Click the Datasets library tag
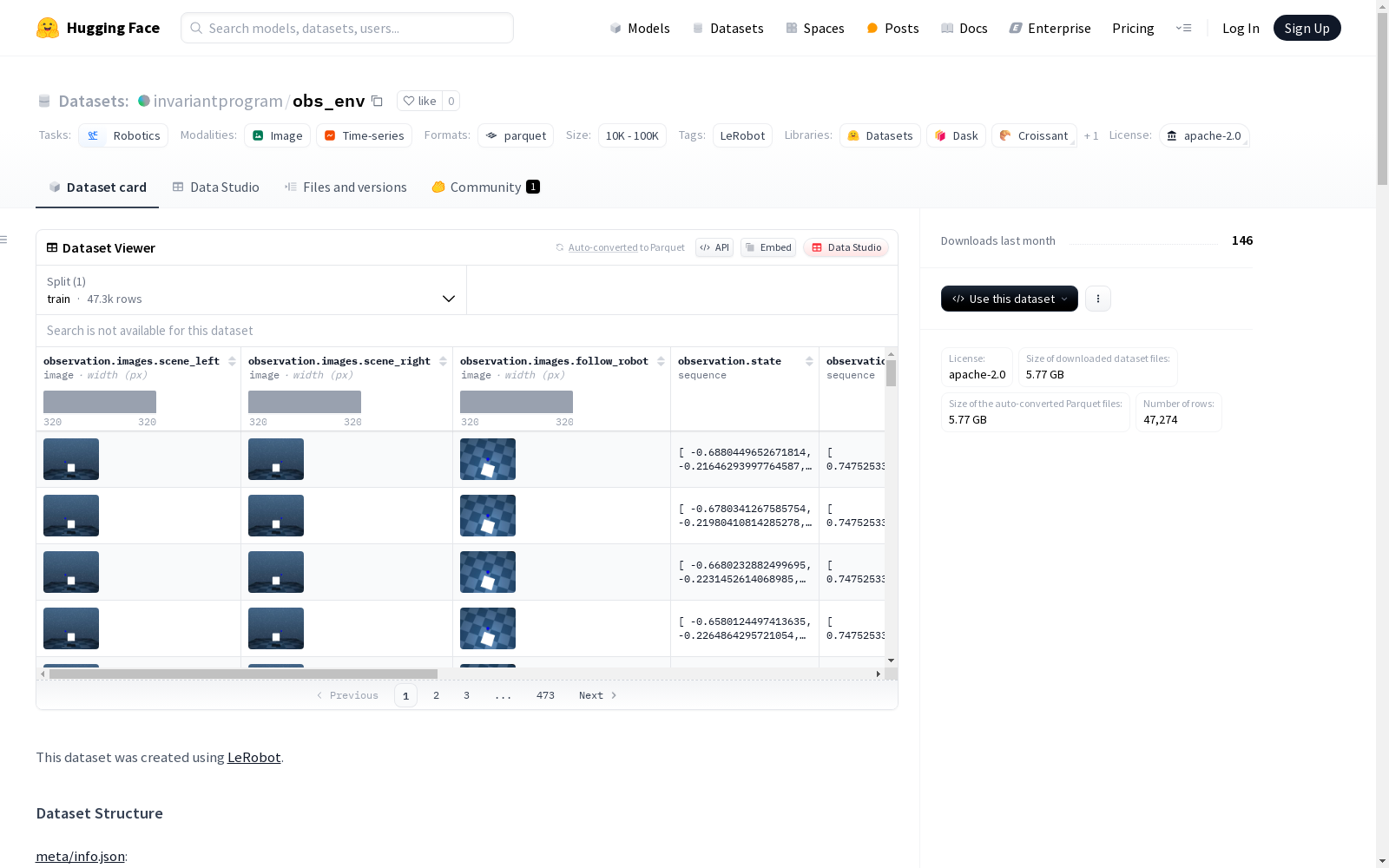The width and height of the screenshot is (1389, 868). tap(880, 135)
